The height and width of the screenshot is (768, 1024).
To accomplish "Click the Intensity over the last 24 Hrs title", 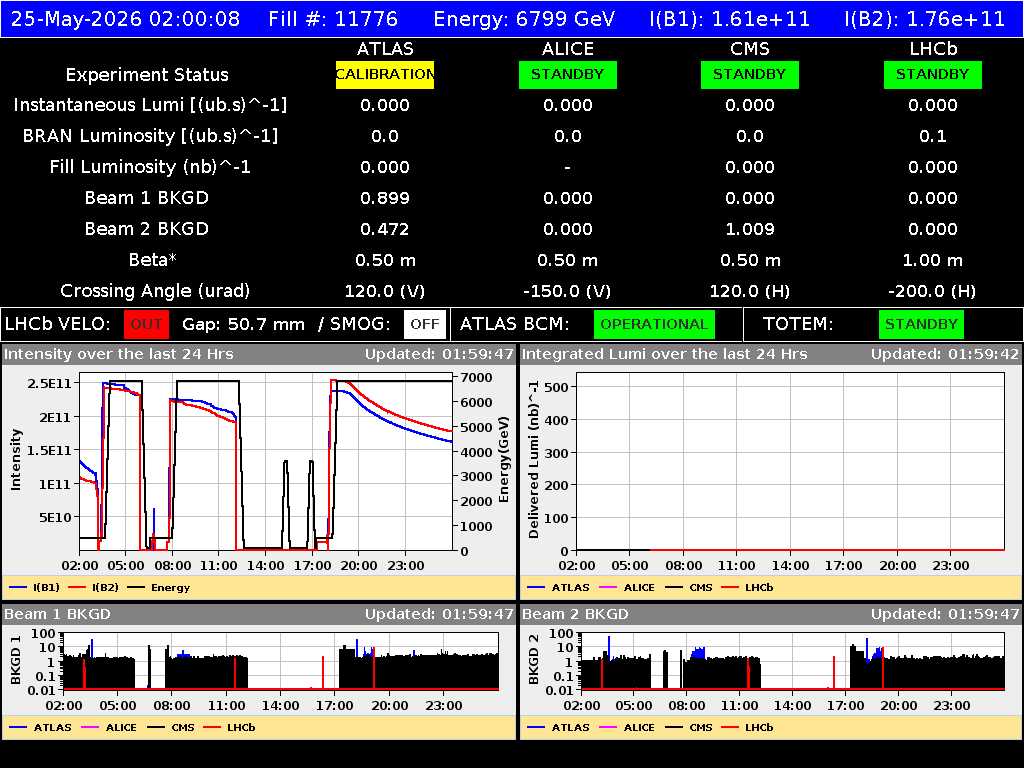I will [x=118, y=354].
